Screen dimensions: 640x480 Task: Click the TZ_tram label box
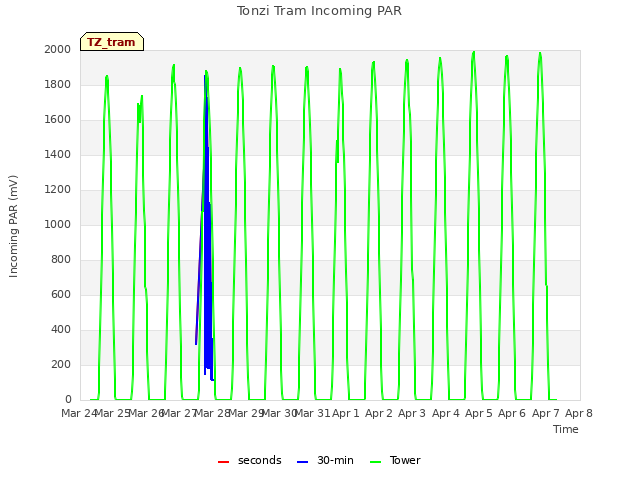pyautogui.click(x=112, y=42)
